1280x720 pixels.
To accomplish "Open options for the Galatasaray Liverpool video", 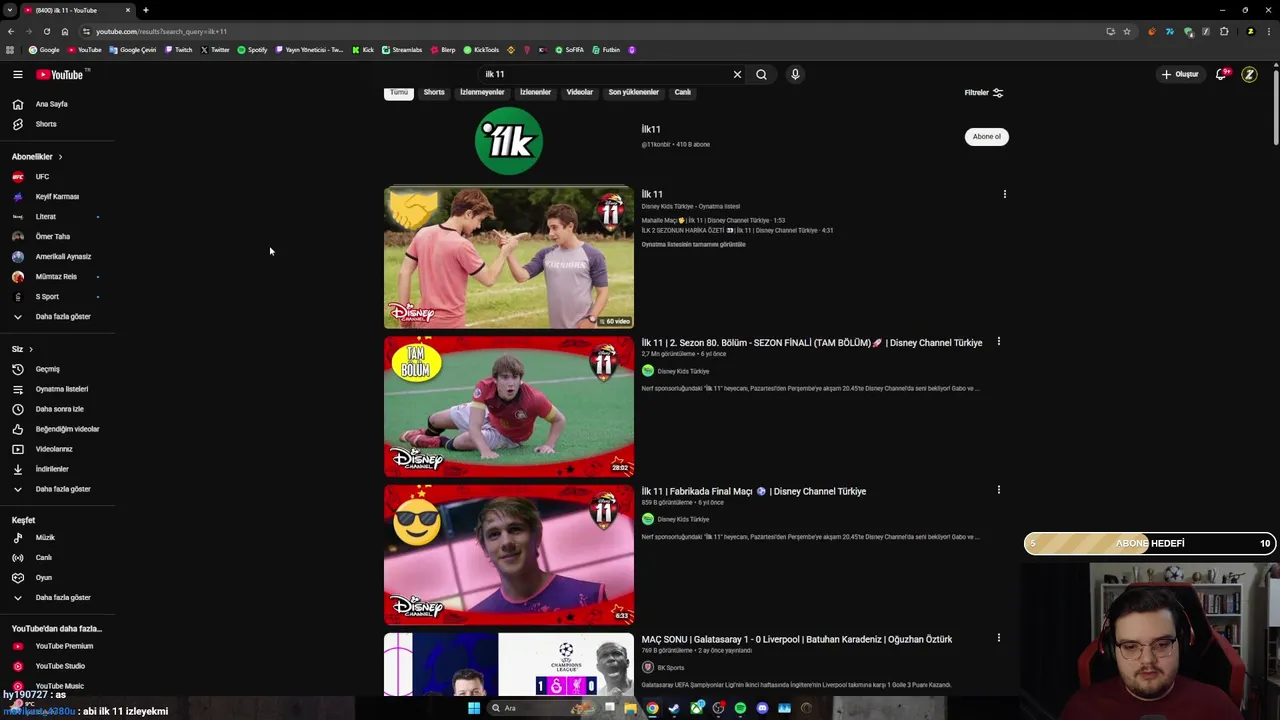I will tap(998, 638).
